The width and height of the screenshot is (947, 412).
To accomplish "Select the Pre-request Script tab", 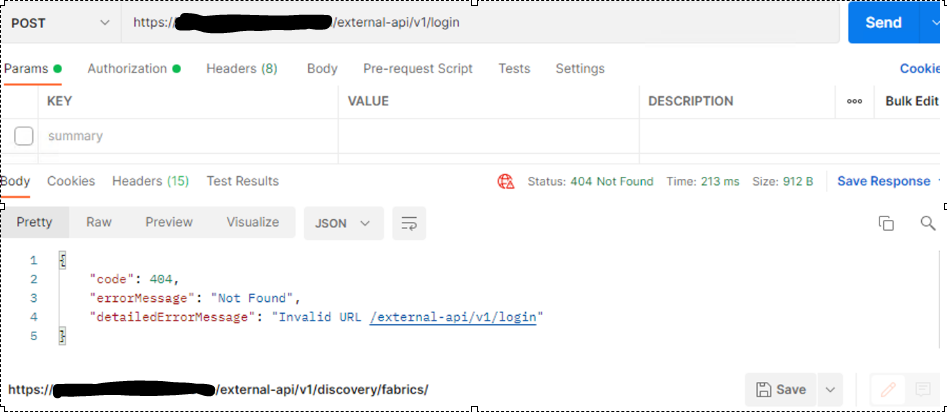I will [x=417, y=69].
